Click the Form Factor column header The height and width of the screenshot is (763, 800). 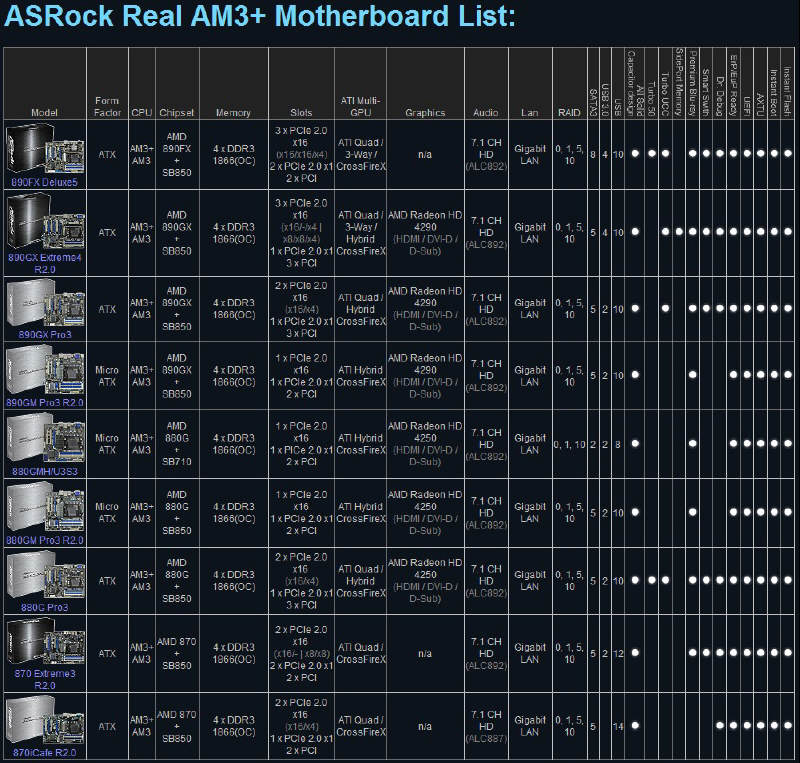[x=107, y=107]
